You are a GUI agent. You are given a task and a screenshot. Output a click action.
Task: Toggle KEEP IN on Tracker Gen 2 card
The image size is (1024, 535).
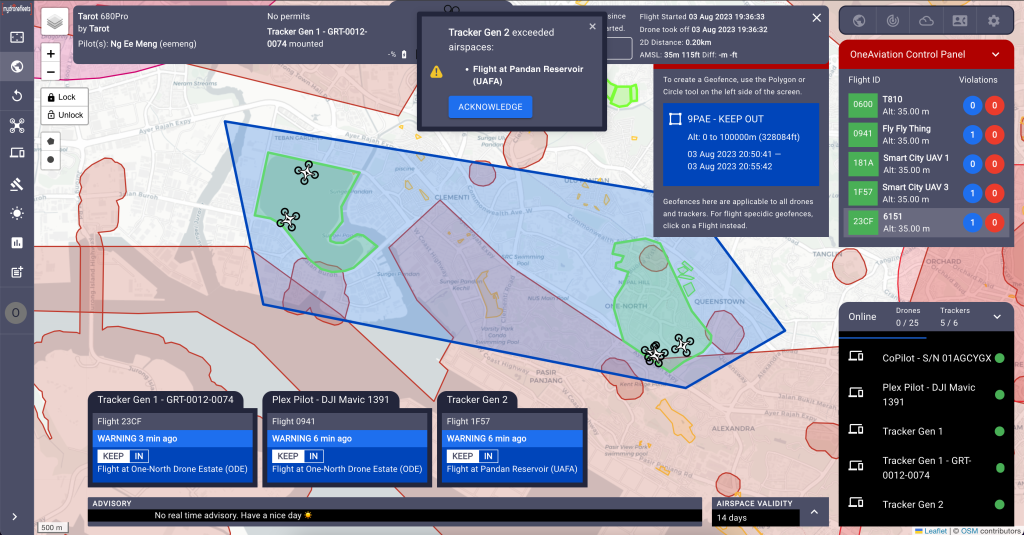(x=473, y=456)
